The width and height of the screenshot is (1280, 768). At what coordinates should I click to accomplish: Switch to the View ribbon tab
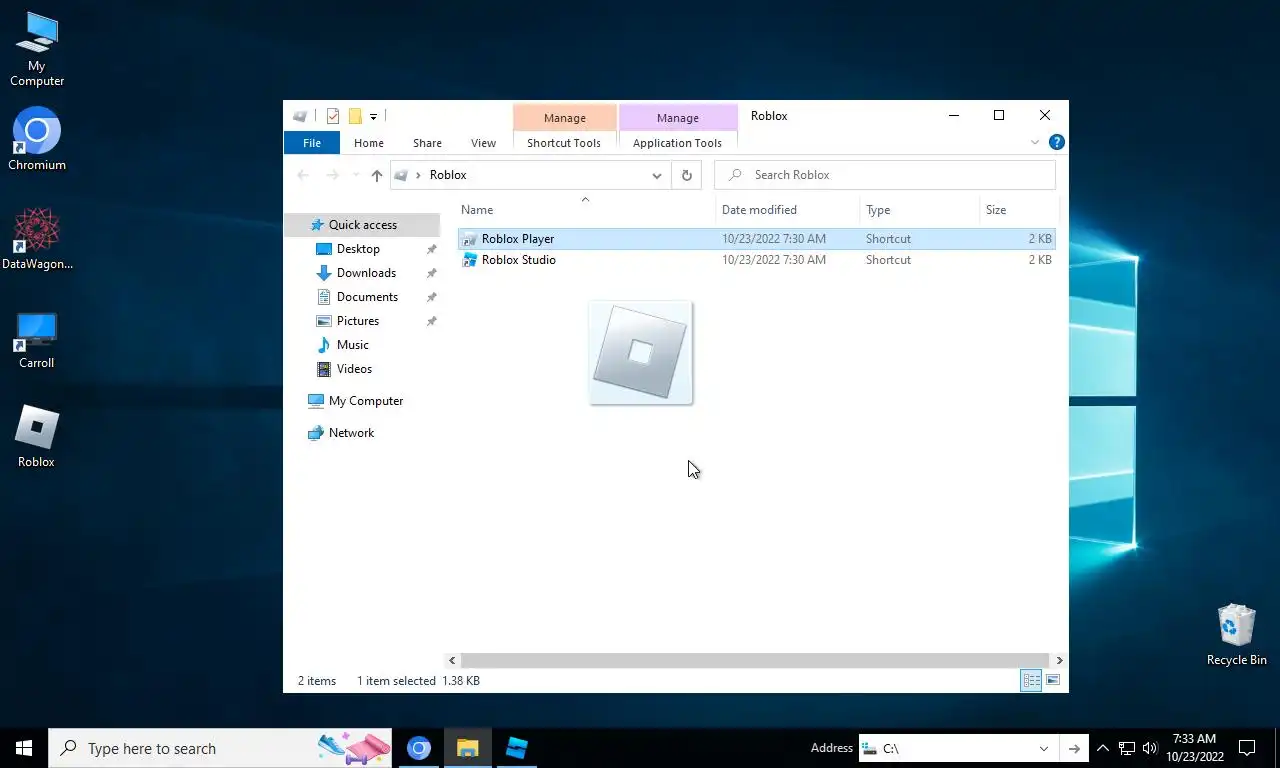click(x=483, y=143)
